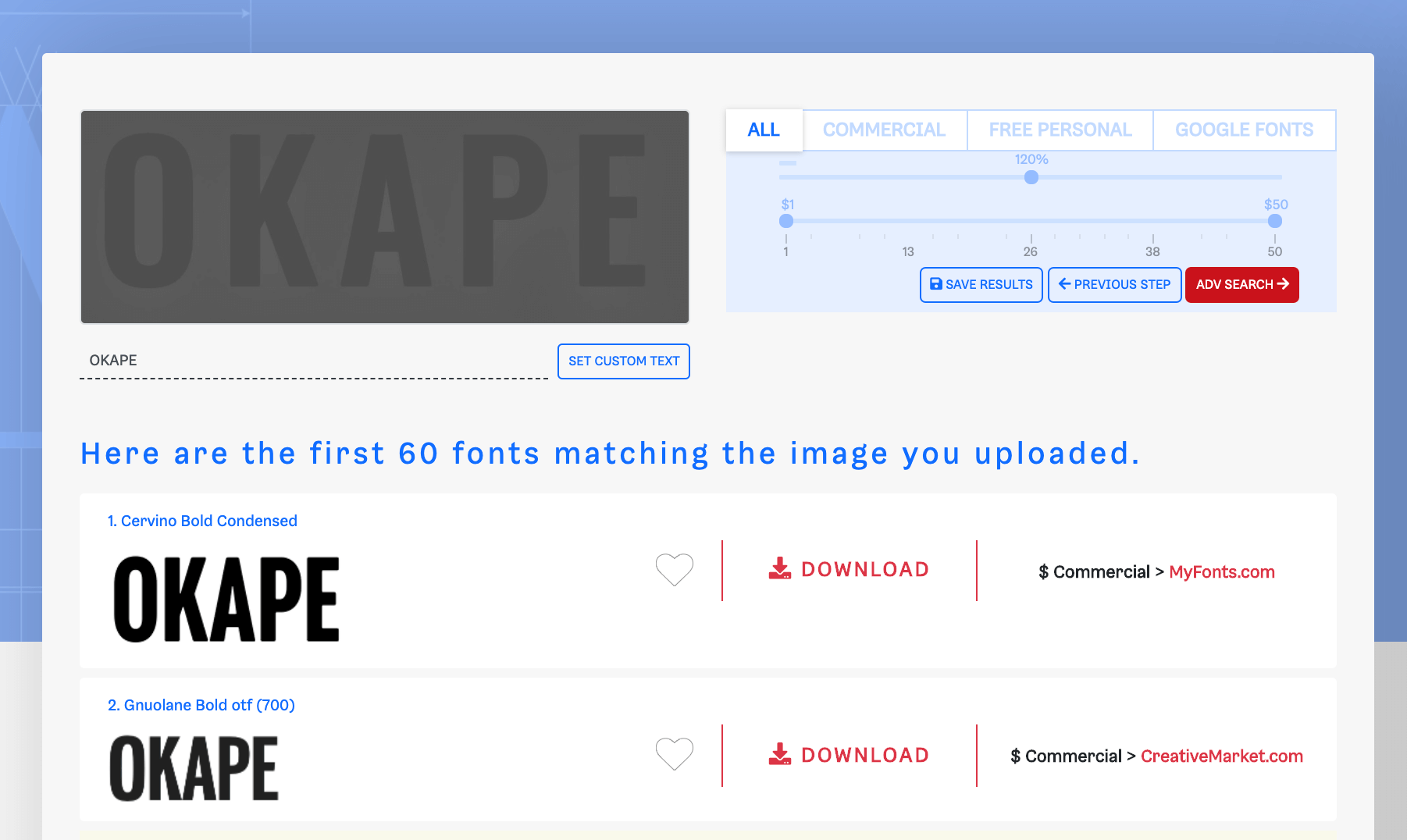Open the MyFonts.com link

[x=1222, y=571]
